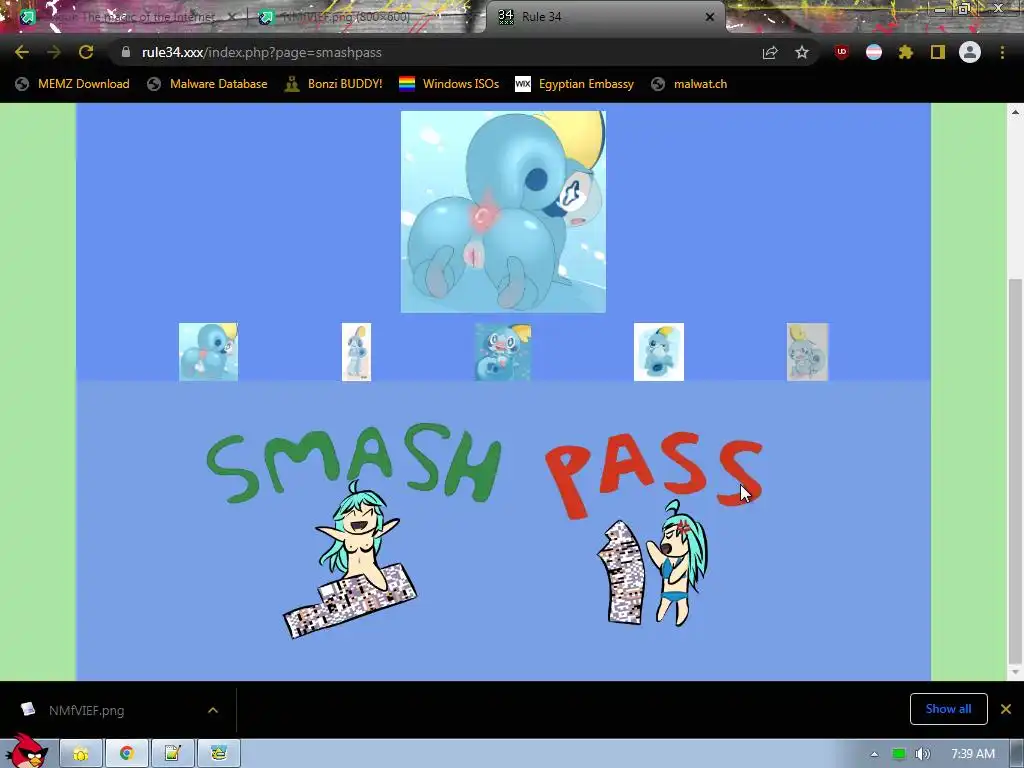Screen dimensions: 1024x768
Task: Open the MEMZ Download bookmark
Action: (73, 84)
